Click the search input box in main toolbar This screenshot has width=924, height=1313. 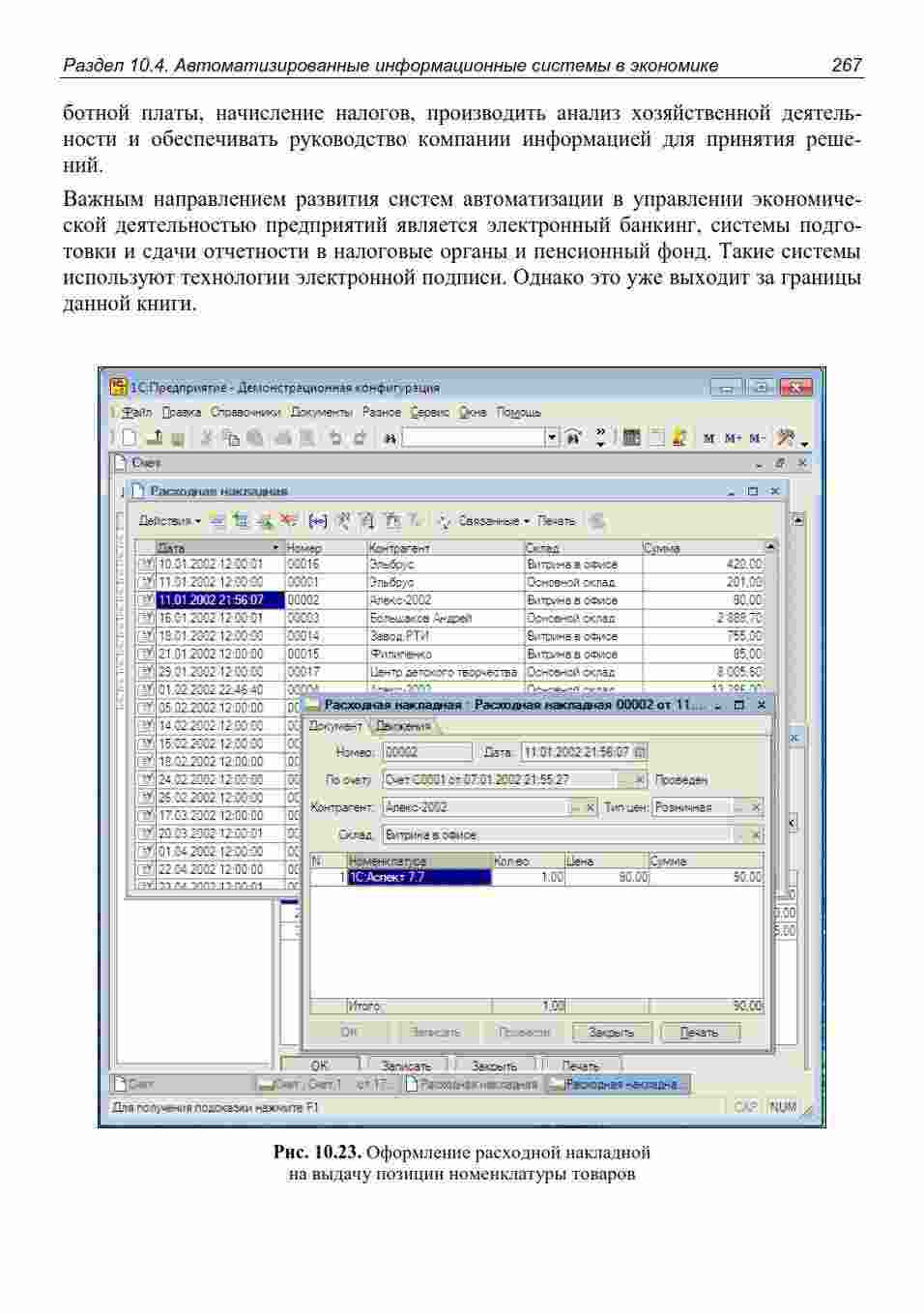474,438
